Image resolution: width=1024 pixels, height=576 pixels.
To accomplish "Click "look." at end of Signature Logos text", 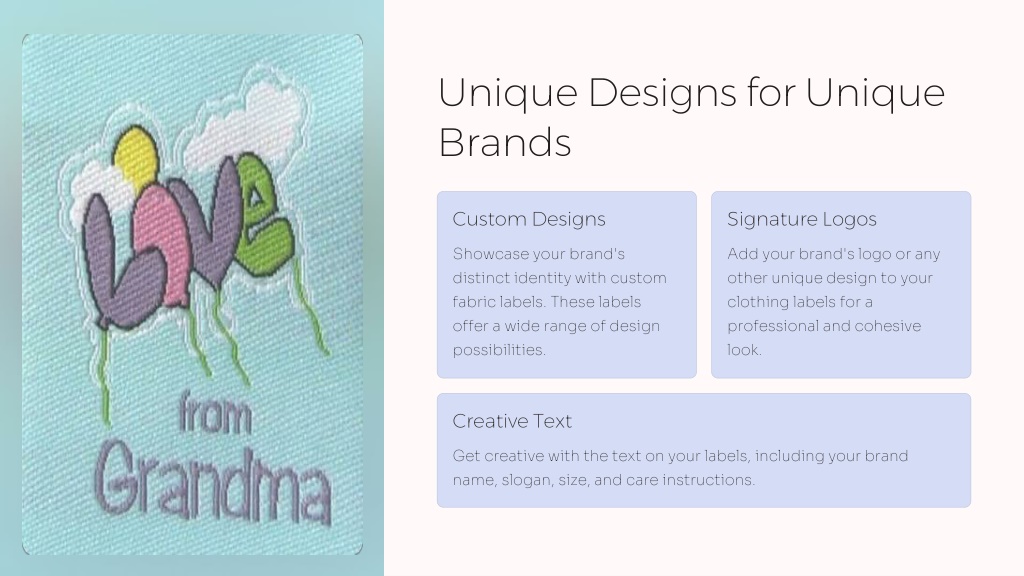I will (x=744, y=350).
